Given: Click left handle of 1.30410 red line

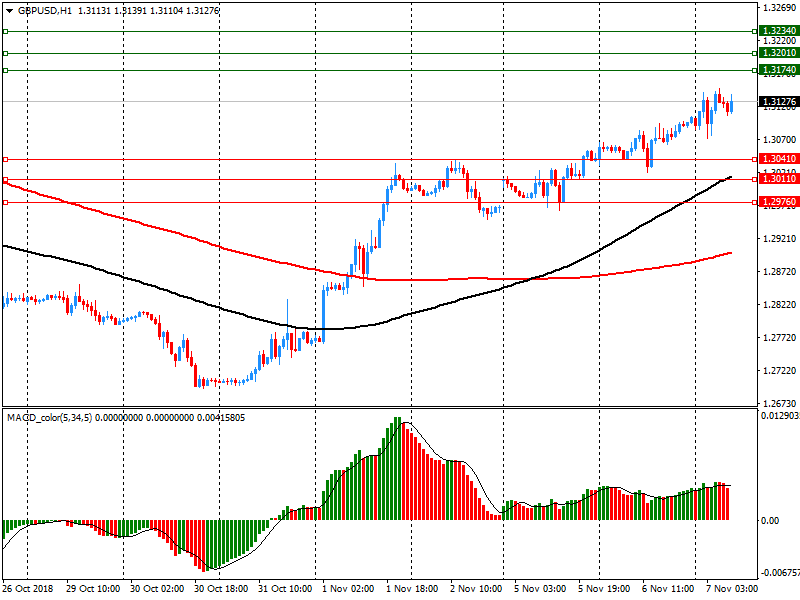Looking at the screenshot, I should pyautogui.click(x=6, y=160).
